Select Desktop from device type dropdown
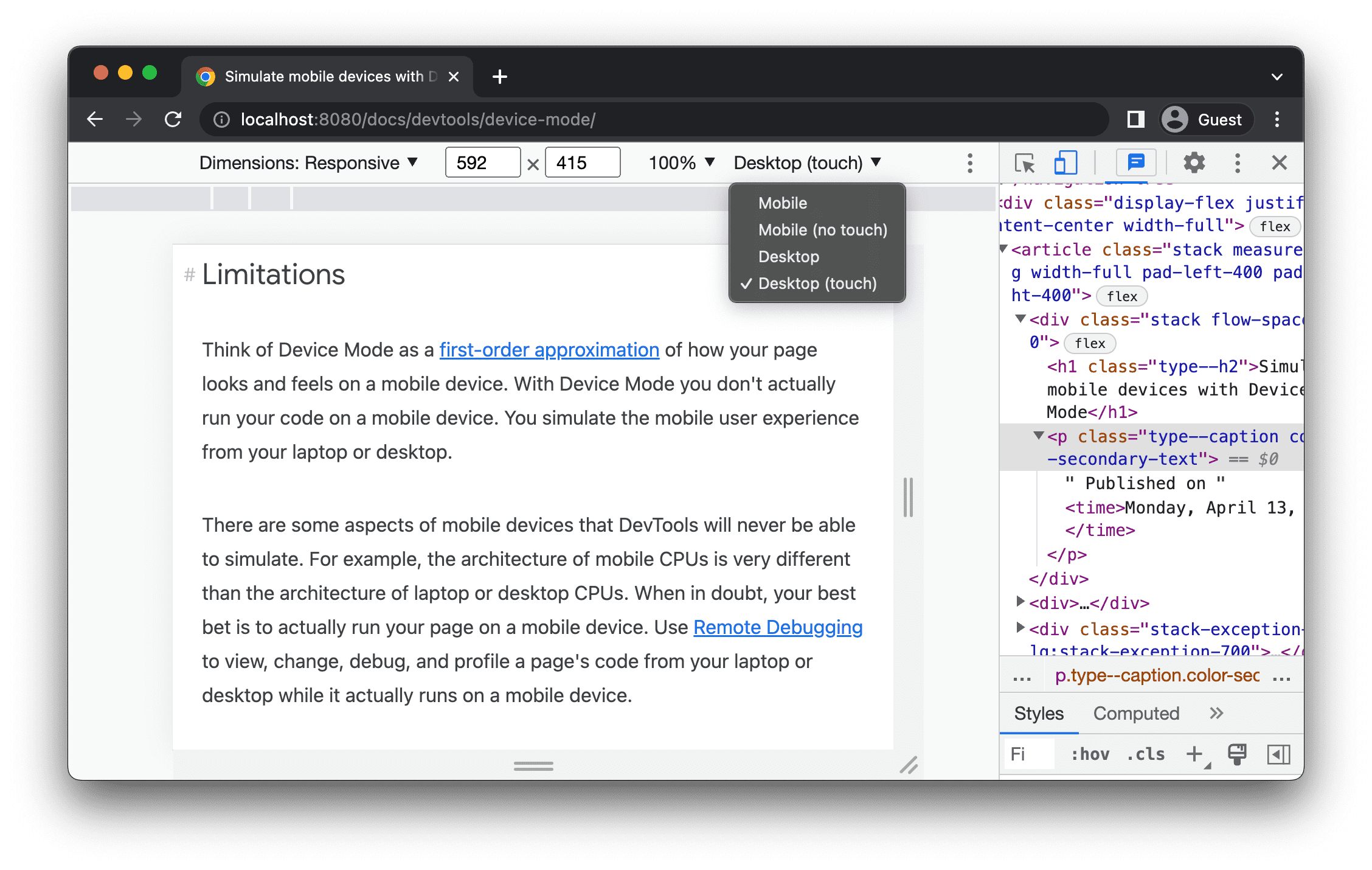Image resolution: width=1372 pixels, height=870 pixels. click(x=789, y=257)
